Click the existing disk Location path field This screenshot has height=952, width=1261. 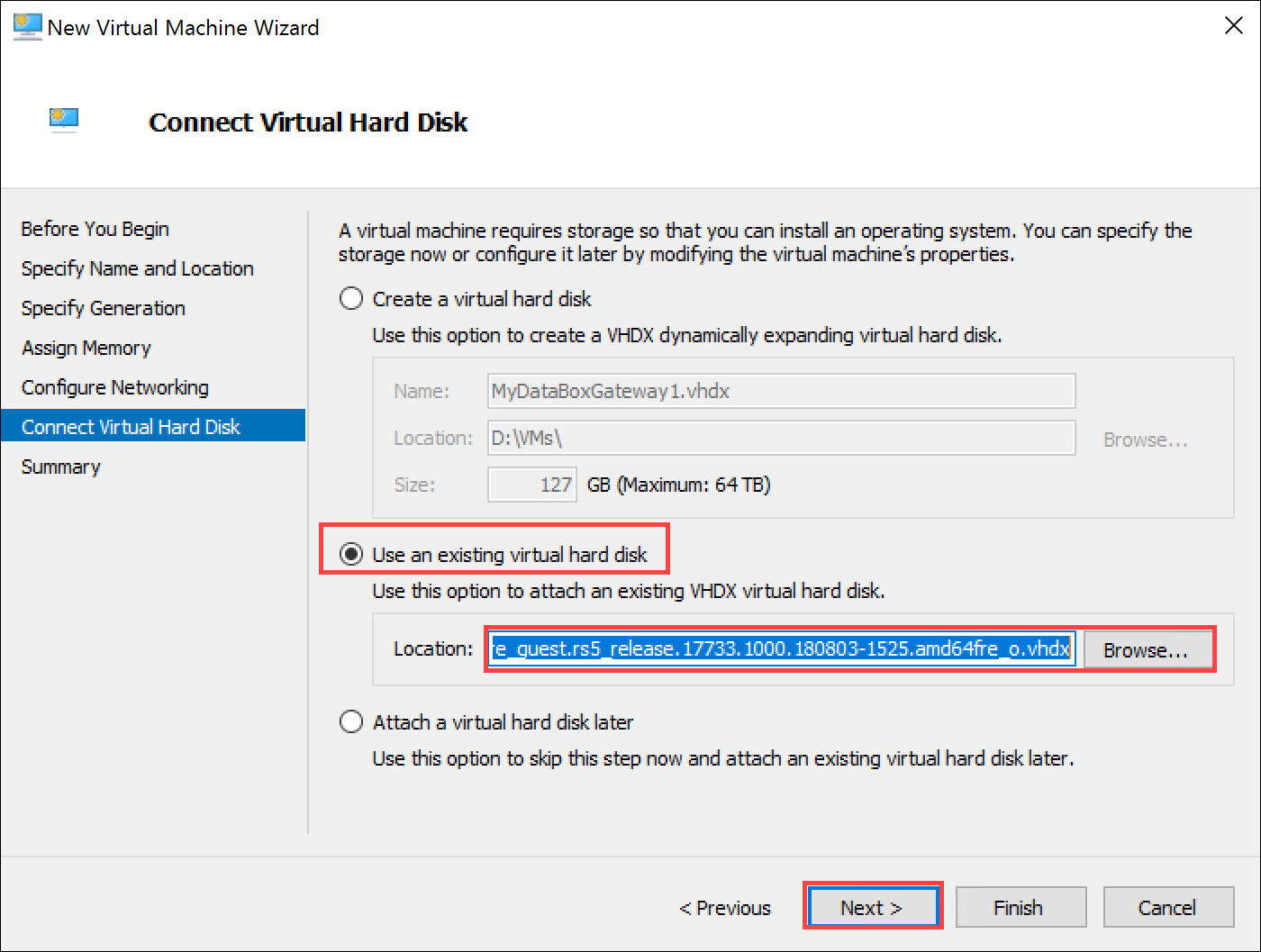[780, 648]
